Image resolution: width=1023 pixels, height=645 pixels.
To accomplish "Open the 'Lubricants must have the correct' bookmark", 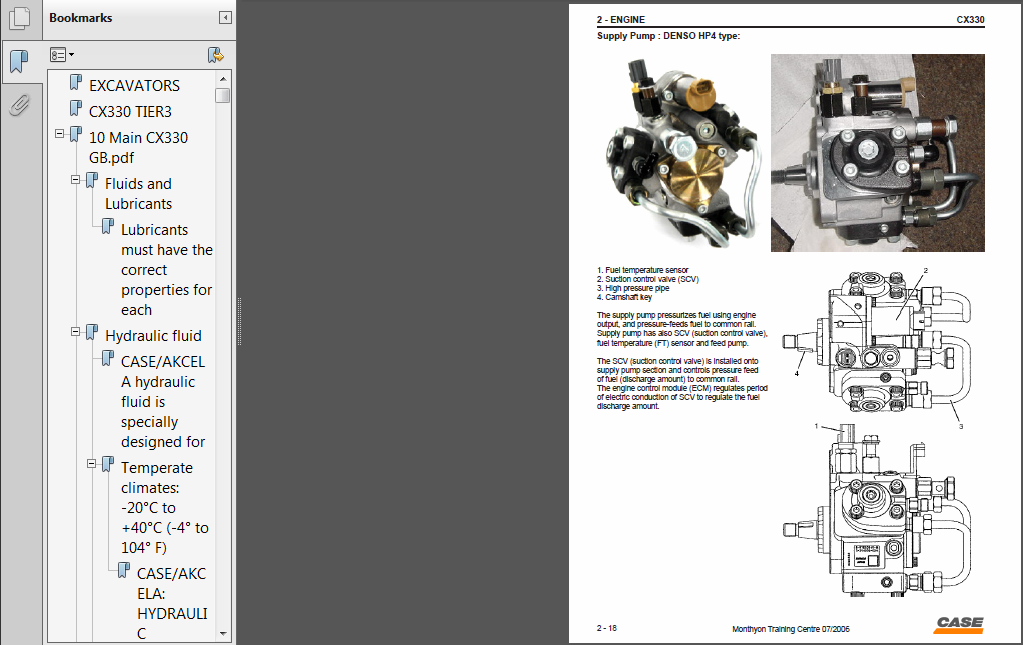I will (167, 269).
